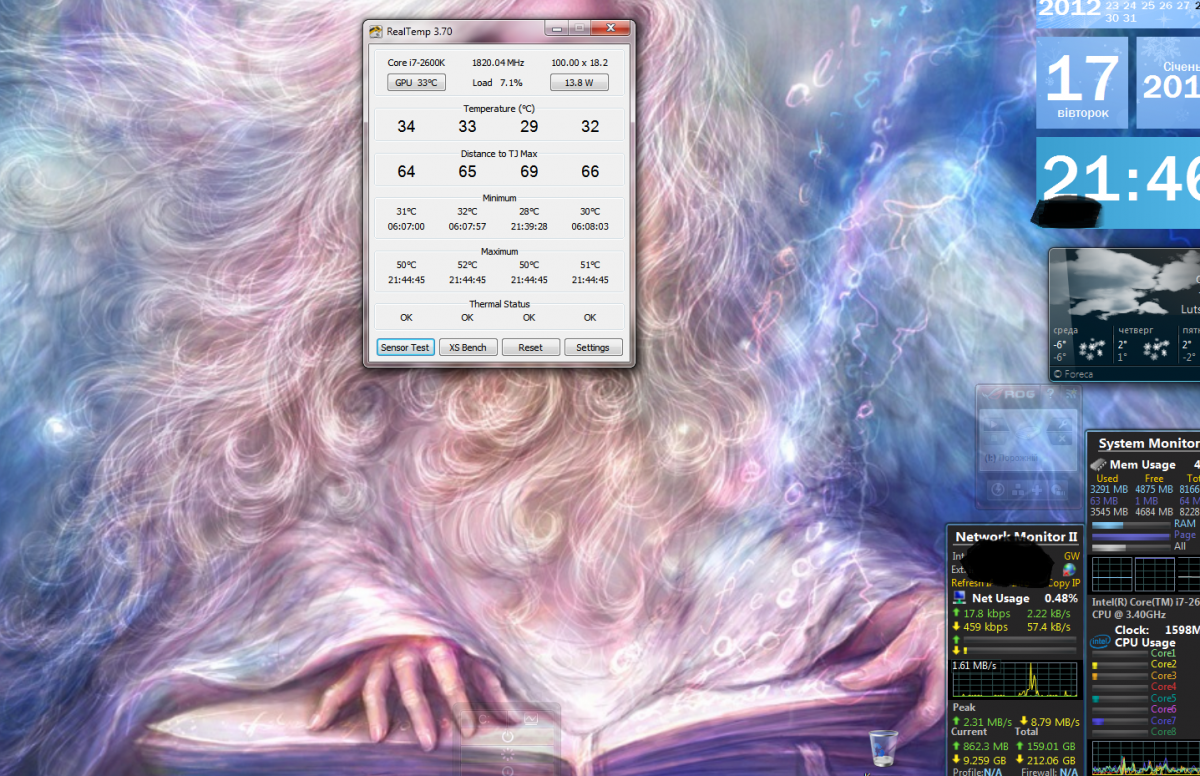Click the memory chip icon beside Mem Usage
The image size is (1200, 776).
click(1098, 465)
